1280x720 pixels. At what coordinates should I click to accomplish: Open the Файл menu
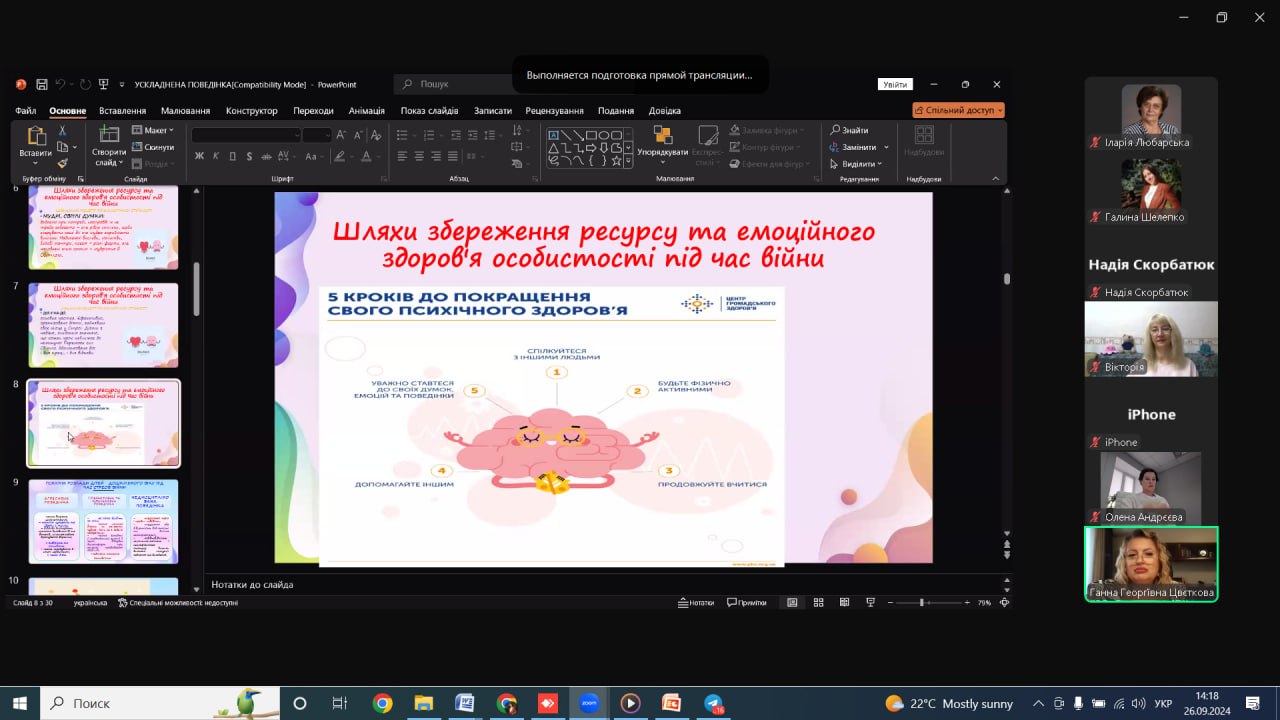[x=26, y=111]
